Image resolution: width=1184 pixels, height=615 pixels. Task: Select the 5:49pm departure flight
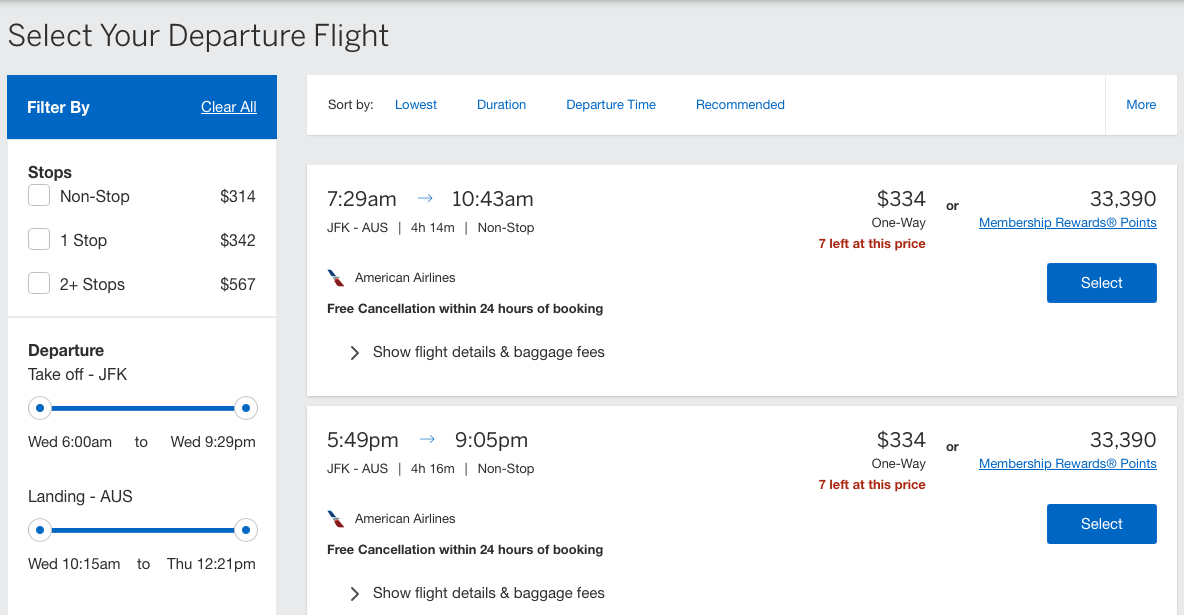[x=1101, y=524]
